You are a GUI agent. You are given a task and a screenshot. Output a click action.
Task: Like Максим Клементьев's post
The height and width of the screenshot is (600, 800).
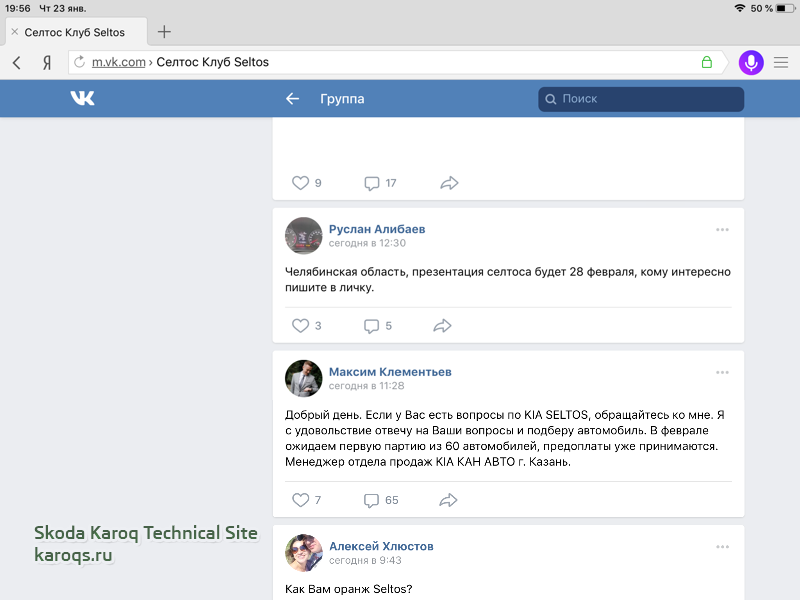pyautogui.click(x=300, y=499)
